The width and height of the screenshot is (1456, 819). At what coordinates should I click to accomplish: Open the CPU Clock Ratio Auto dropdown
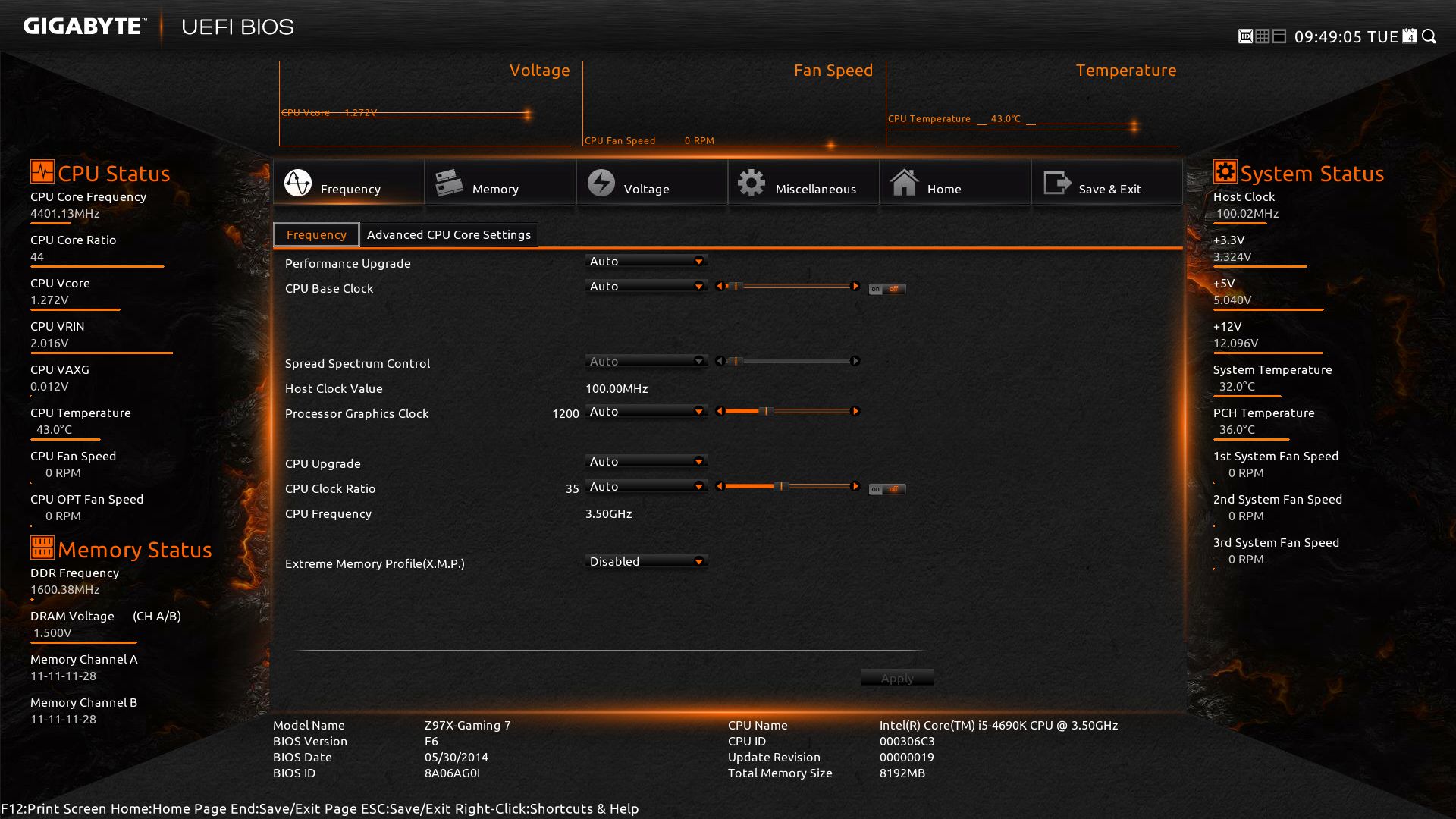(646, 486)
